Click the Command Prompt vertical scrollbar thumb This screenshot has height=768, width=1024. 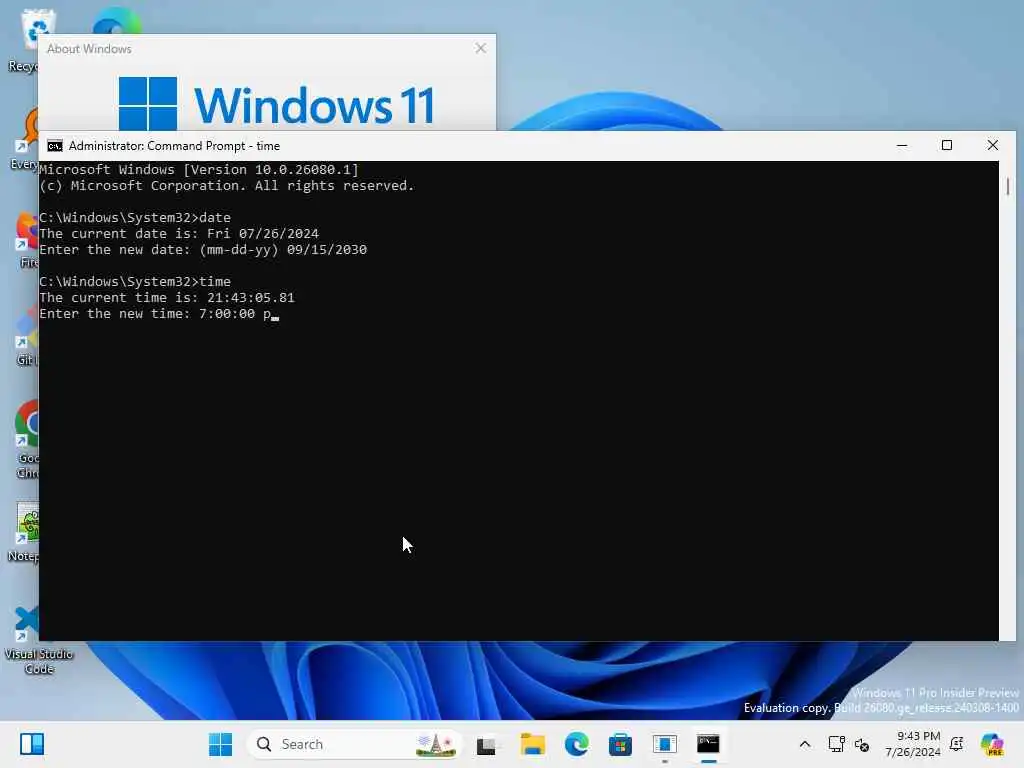pyautogui.click(x=1008, y=187)
